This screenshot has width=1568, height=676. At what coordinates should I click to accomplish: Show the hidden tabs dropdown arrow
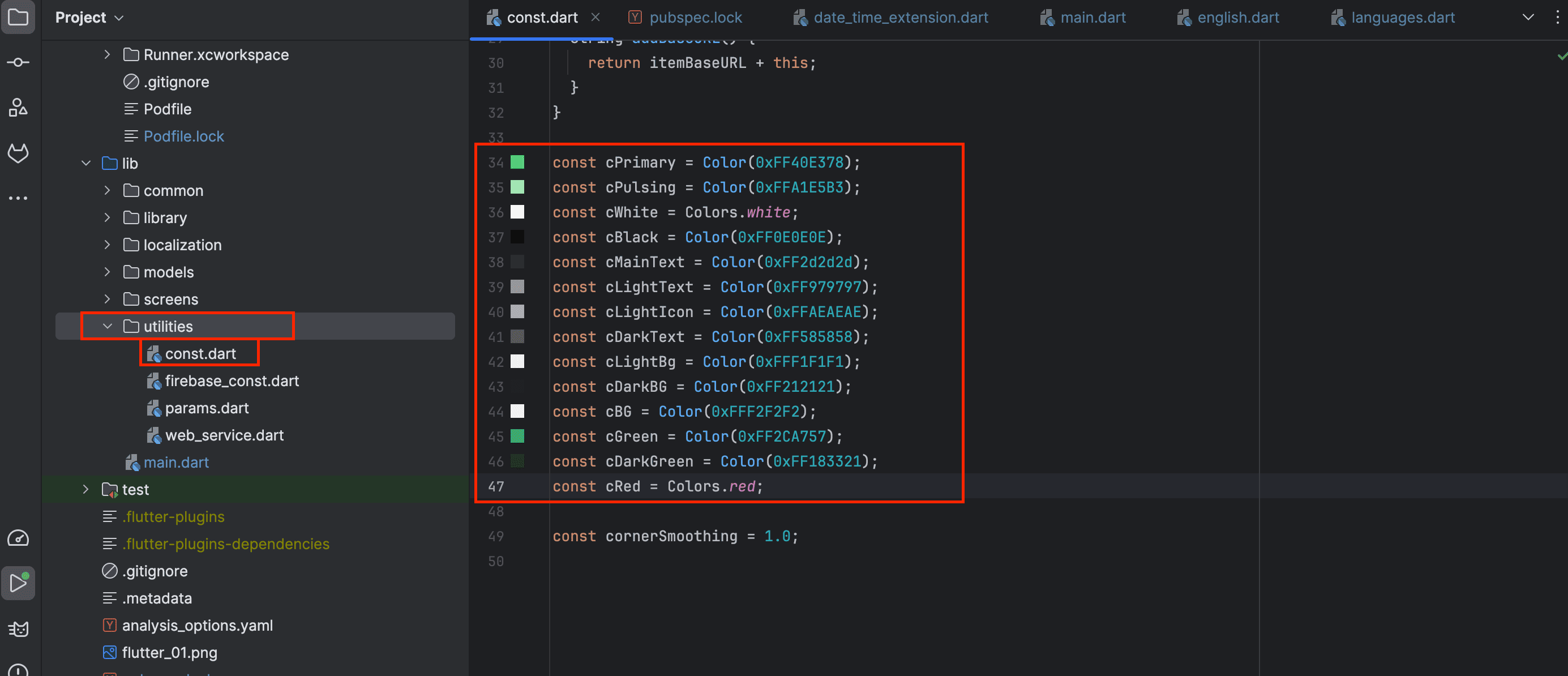(x=1528, y=17)
